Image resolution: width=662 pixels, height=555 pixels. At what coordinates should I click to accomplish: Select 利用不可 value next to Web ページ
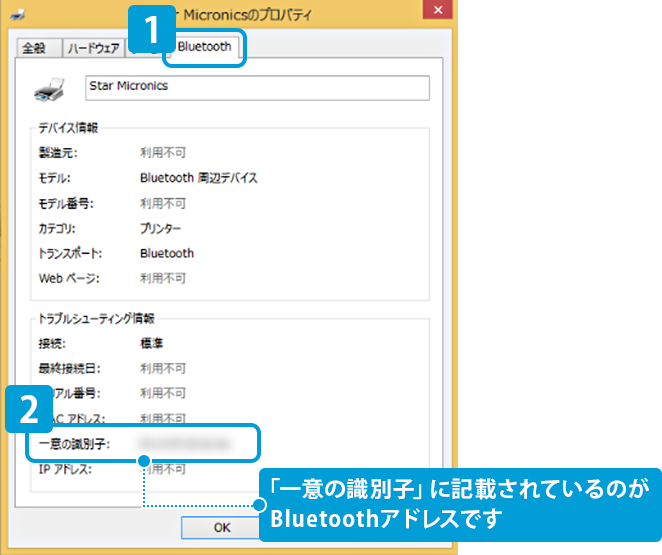[163, 279]
